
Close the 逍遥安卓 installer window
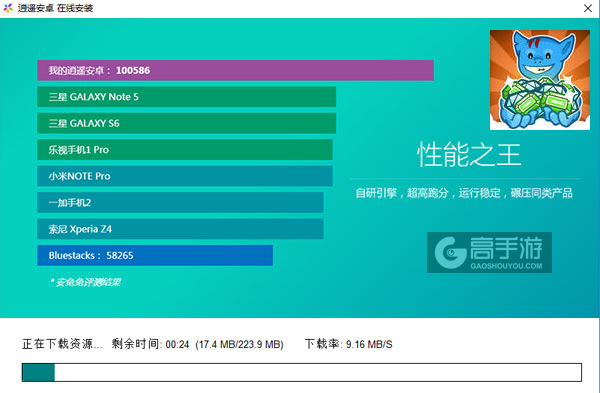588,8
